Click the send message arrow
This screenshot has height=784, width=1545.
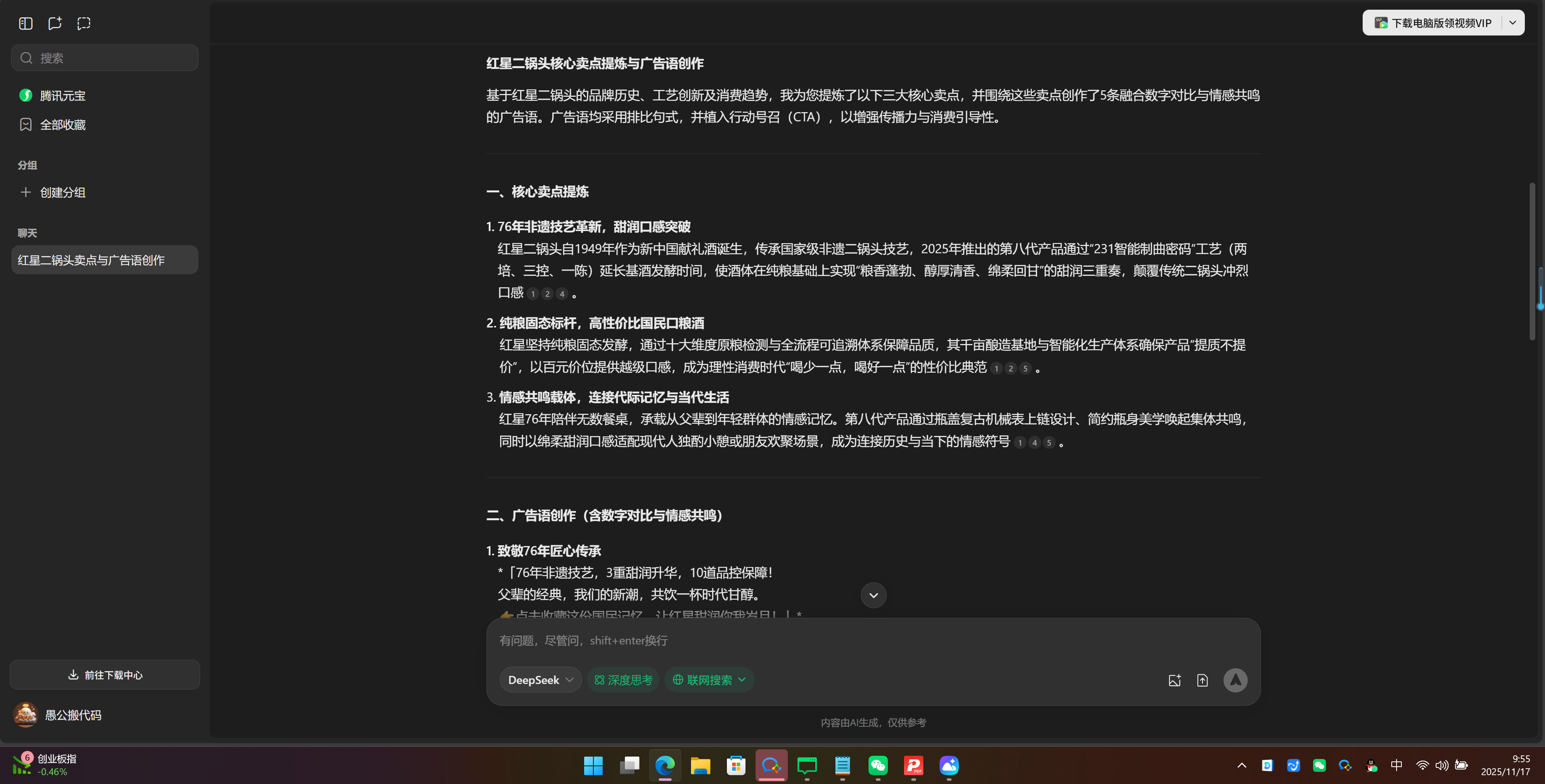[x=1236, y=680]
